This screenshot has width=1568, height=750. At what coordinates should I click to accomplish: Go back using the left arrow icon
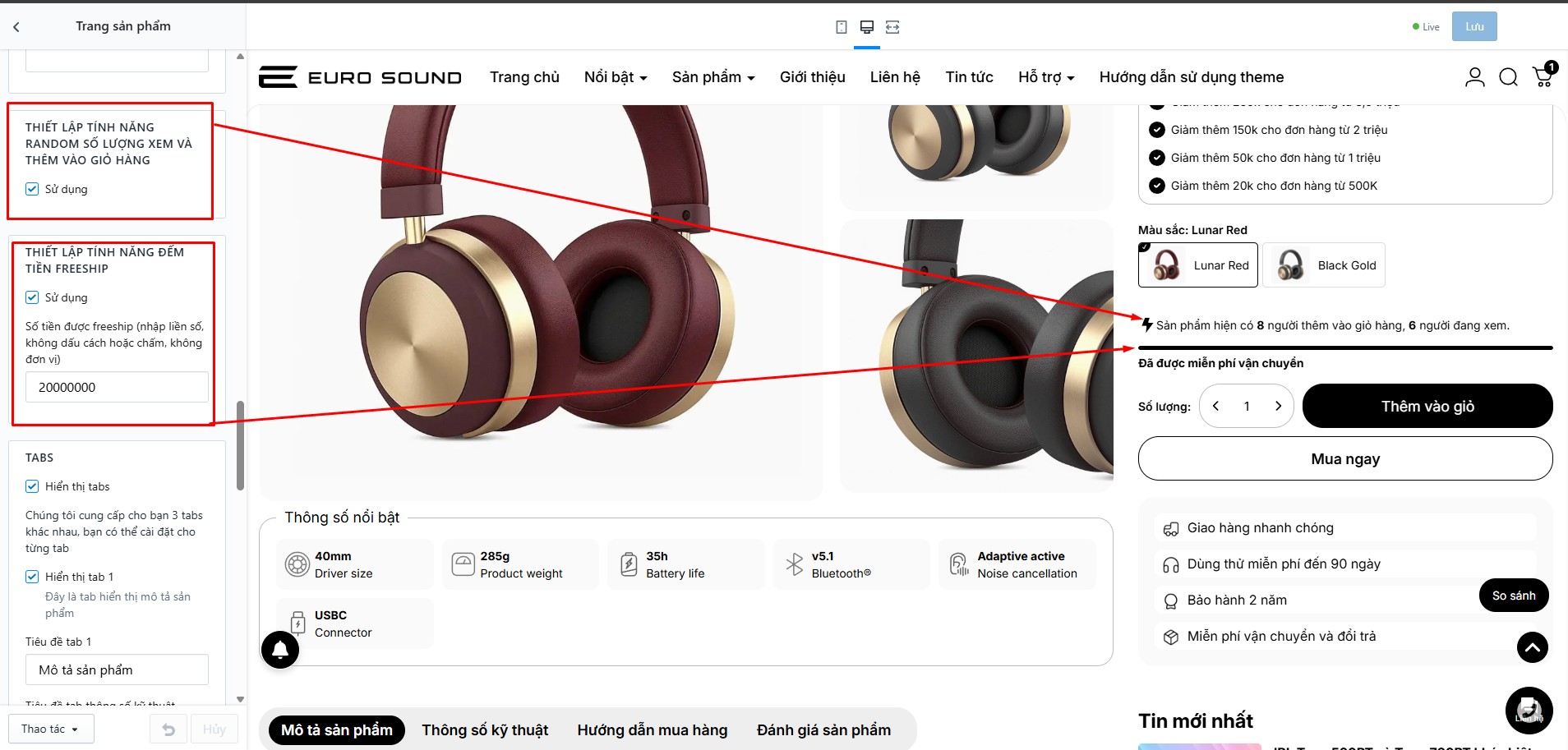click(x=16, y=27)
